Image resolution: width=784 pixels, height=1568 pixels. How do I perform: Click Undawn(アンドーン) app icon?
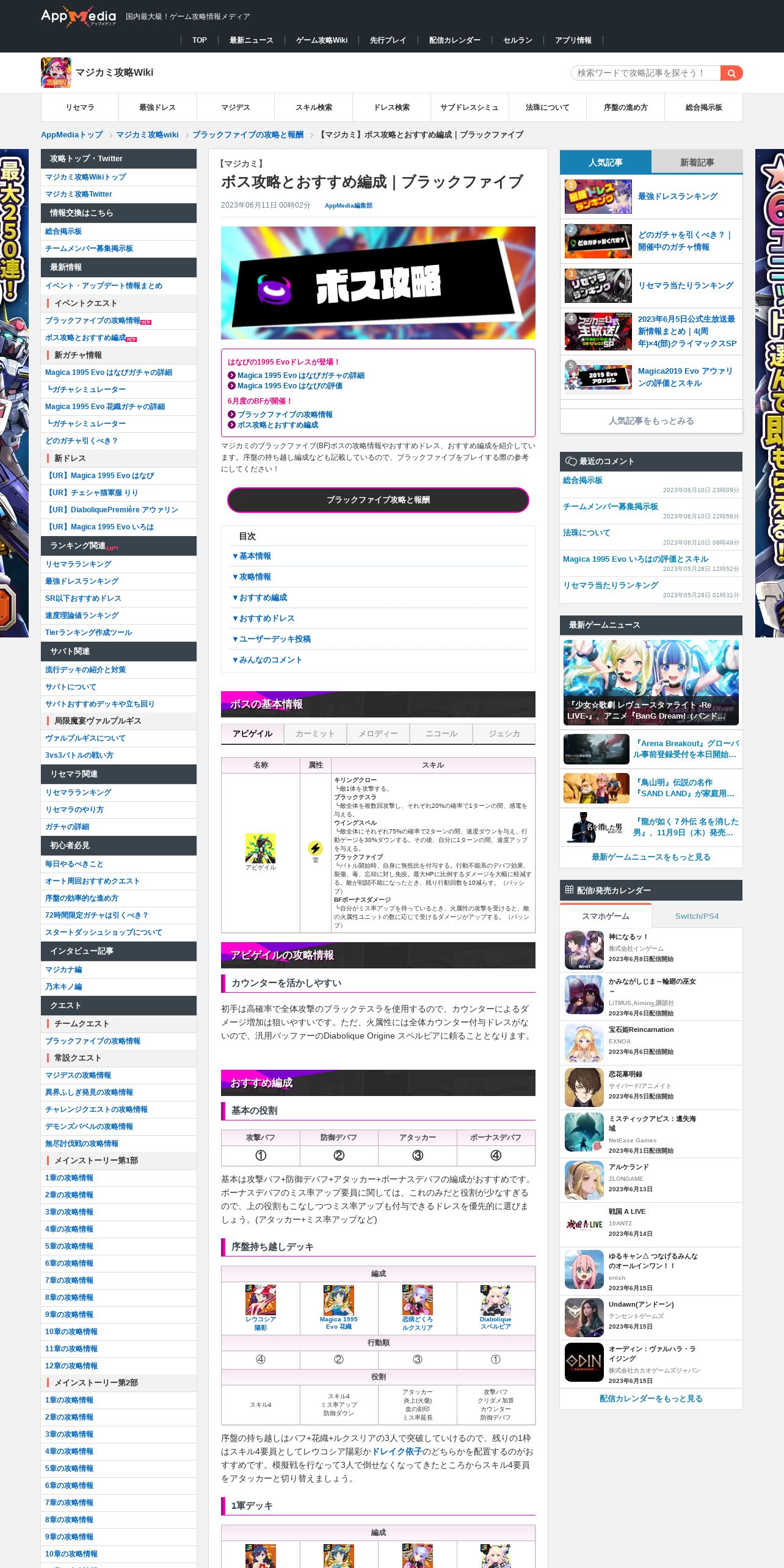tap(584, 1318)
